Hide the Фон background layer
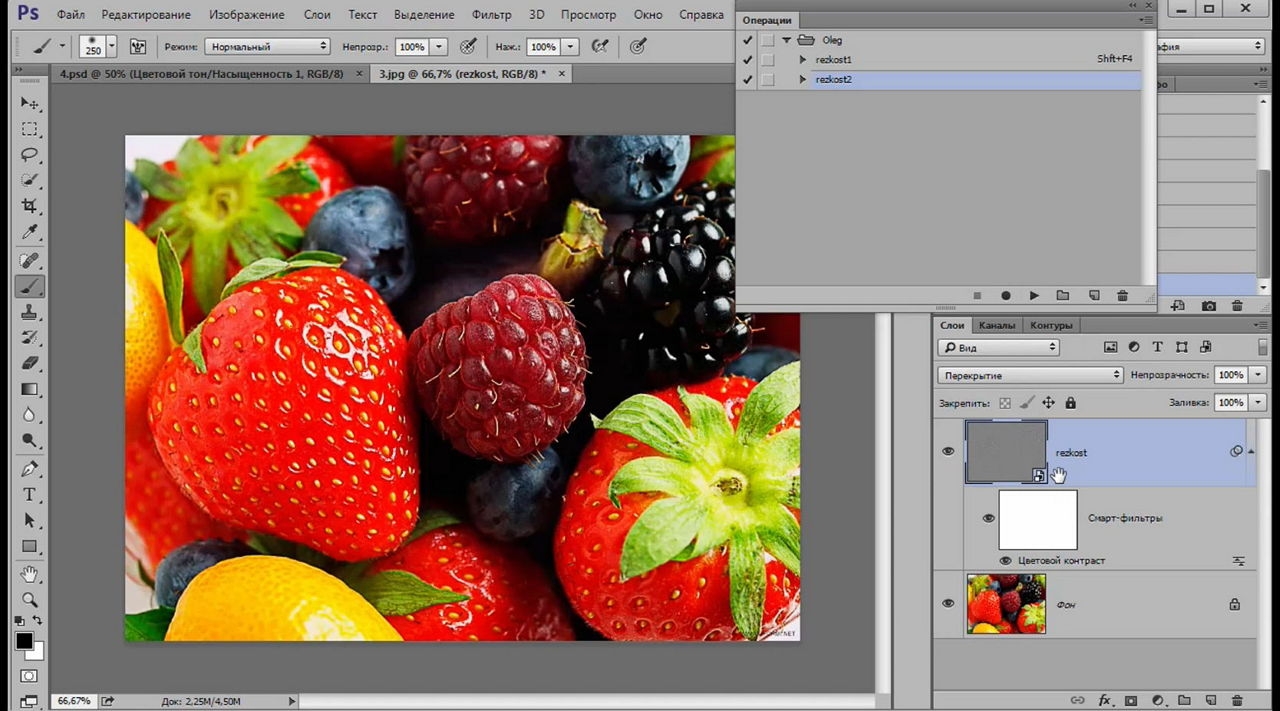Screen dimensions: 1280x711 coord(948,604)
